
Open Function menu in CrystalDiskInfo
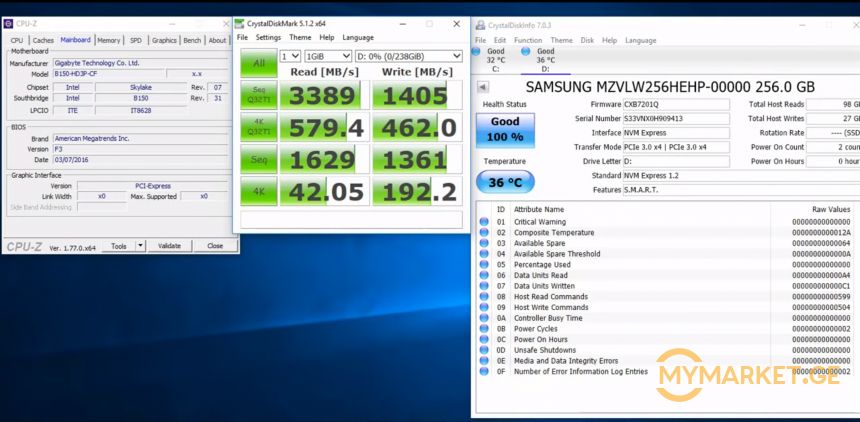click(x=528, y=41)
